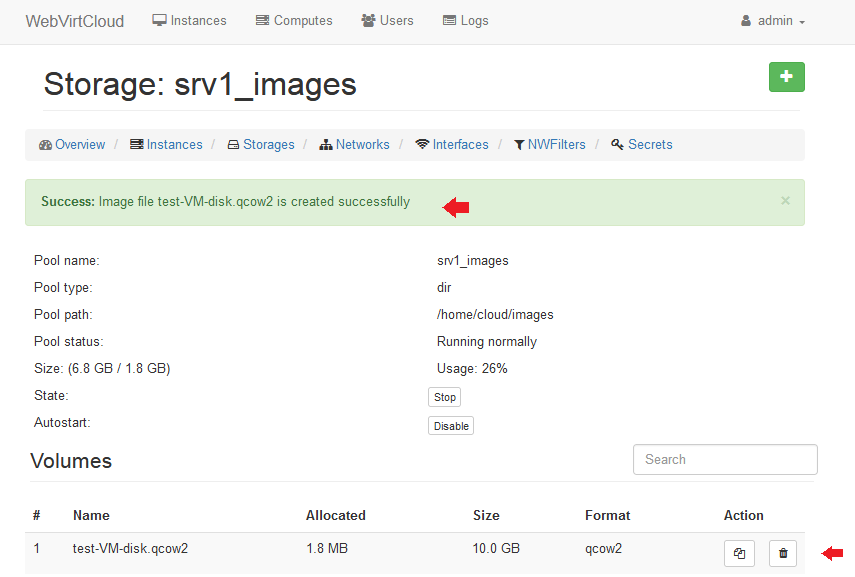Open the Logs page
Viewport: 855px width, 577px height.
[465, 21]
